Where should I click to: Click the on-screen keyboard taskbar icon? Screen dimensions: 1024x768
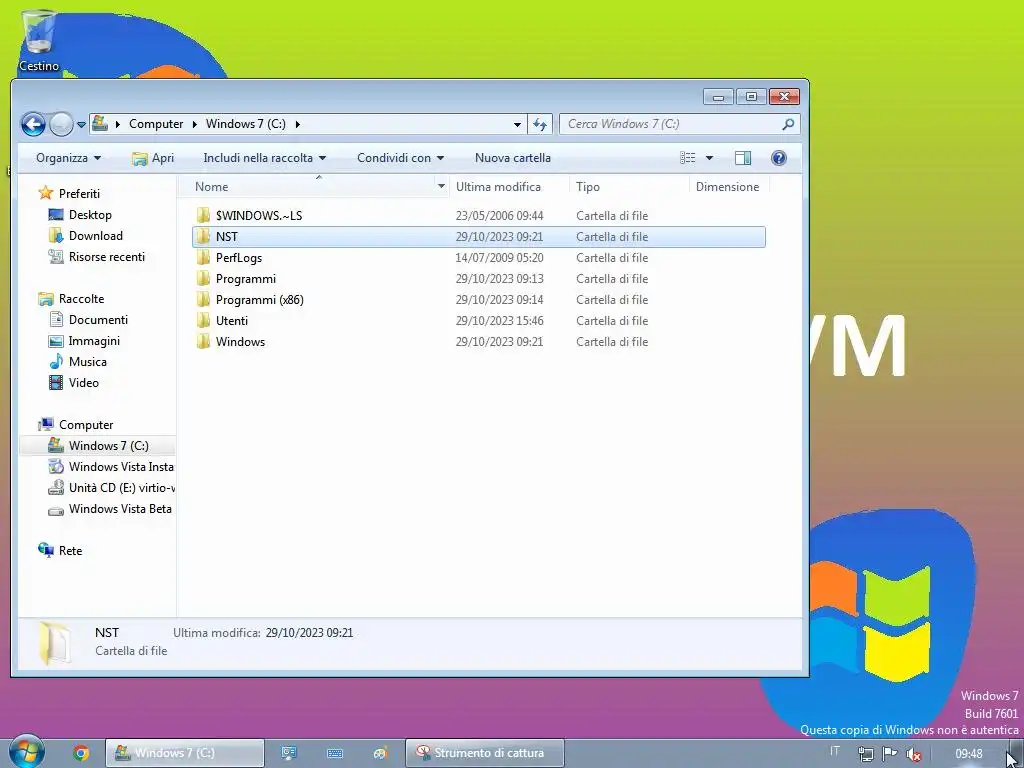335,754
